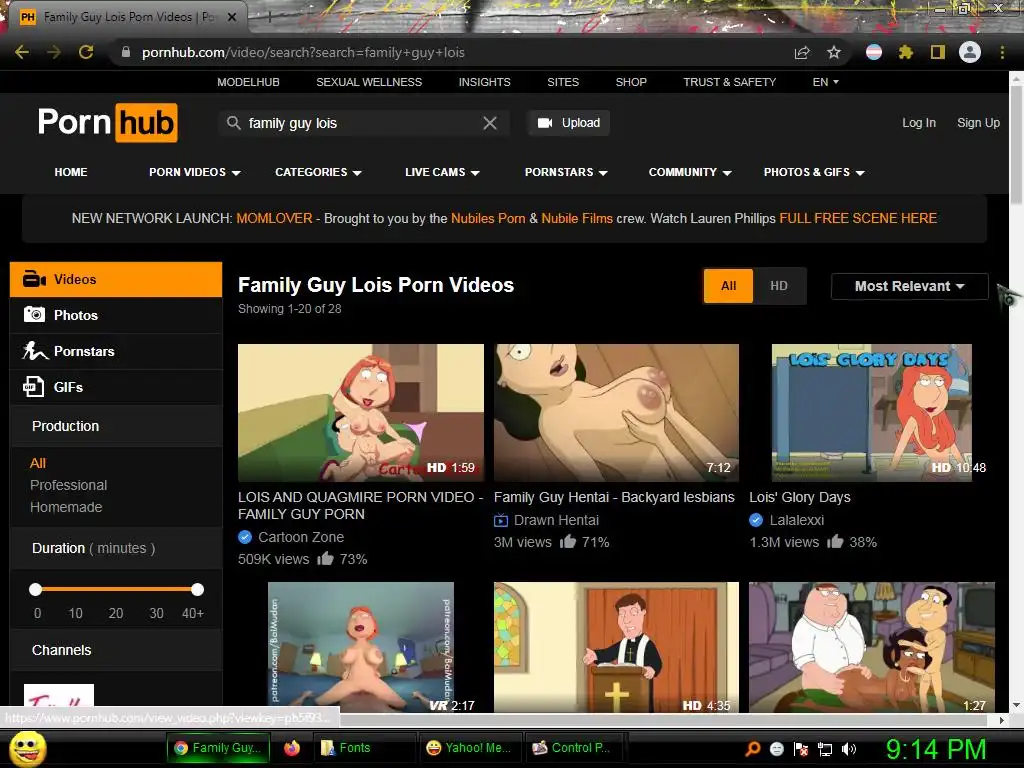
Task: Open the MOMLOVER banner link
Action: tap(274, 218)
